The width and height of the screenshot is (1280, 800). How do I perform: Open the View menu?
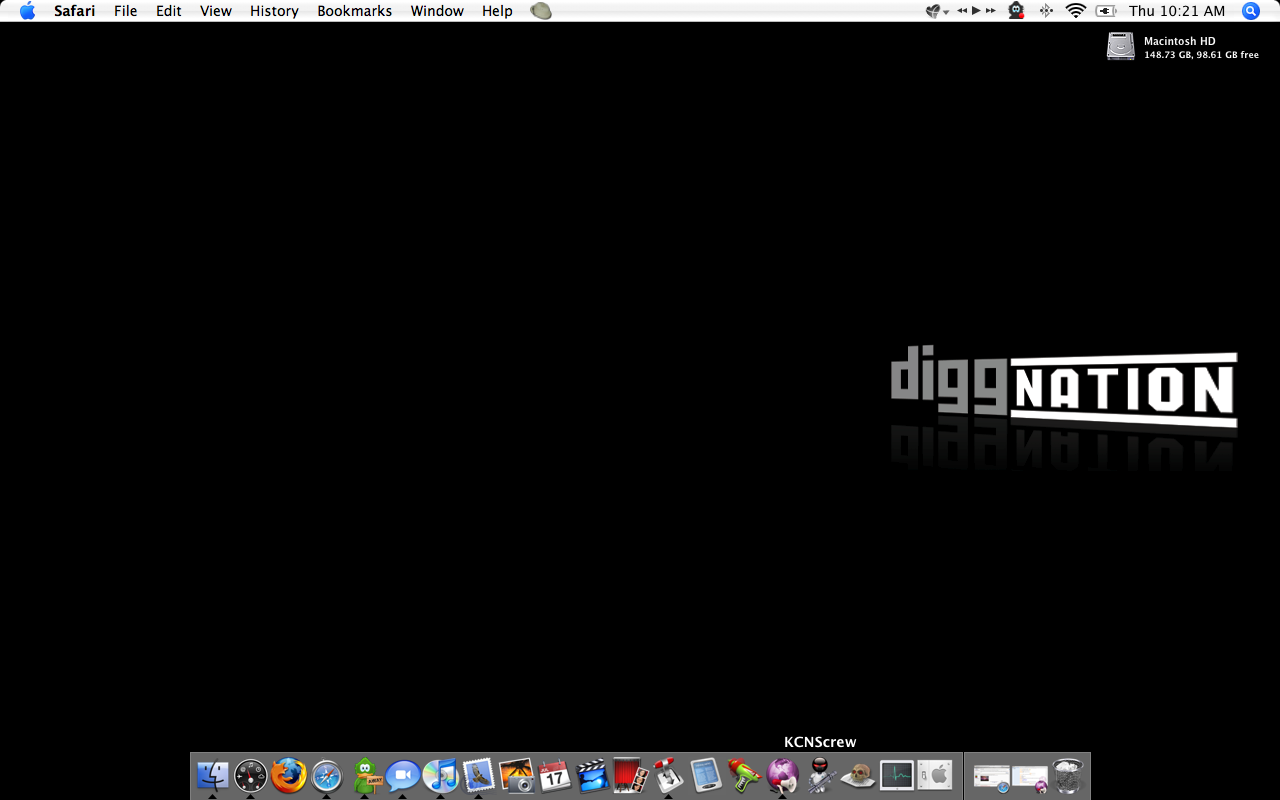click(x=216, y=11)
